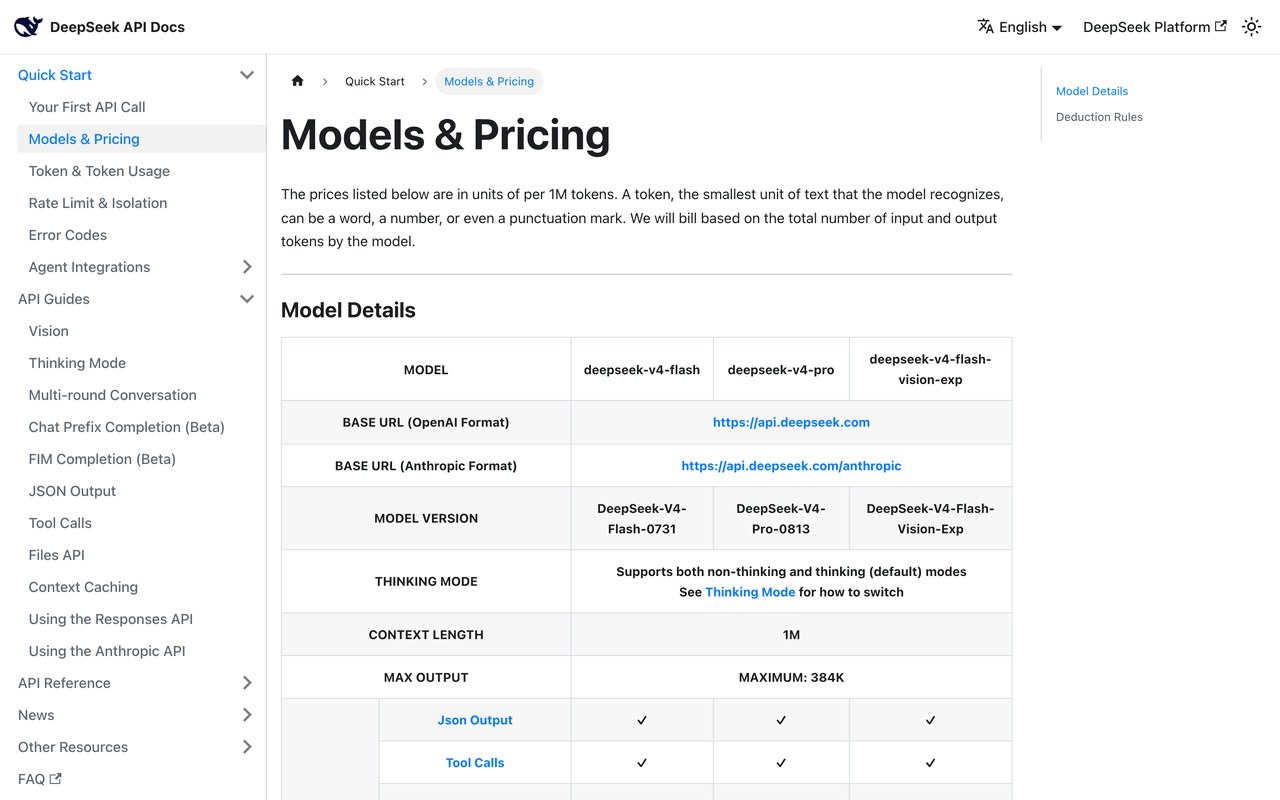Image resolution: width=1280 pixels, height=800 pixels.
Task: Click the MAXIMUM: 384K cell
Action: point(791,677)
